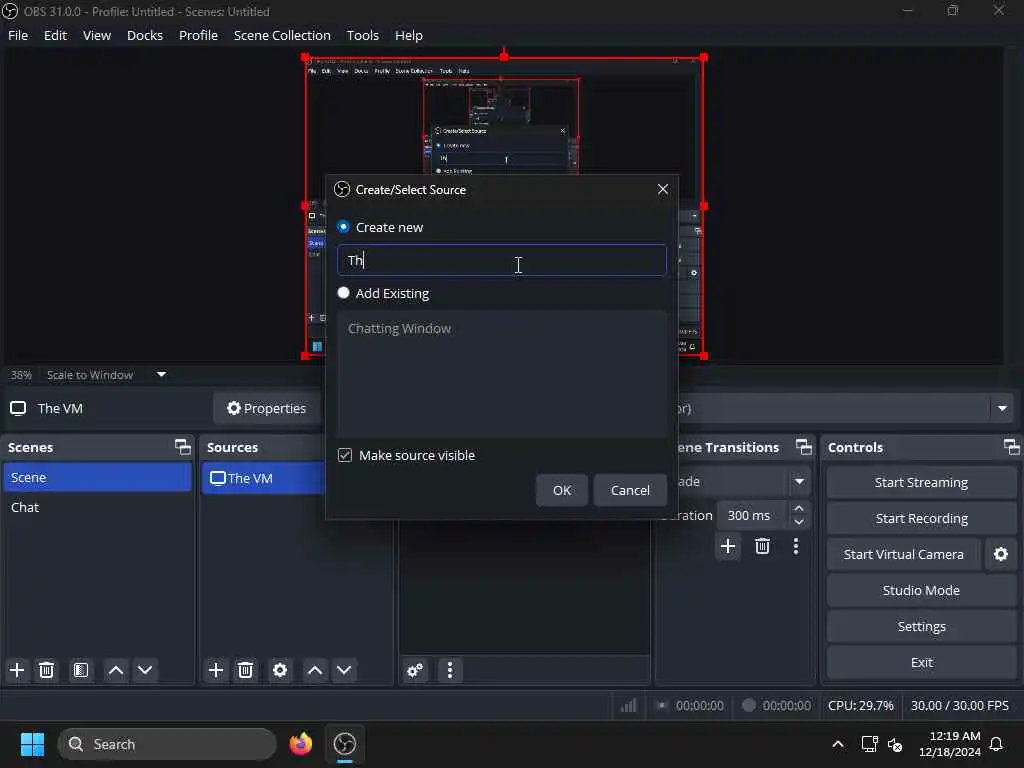Close the Create/Select Source dialog
Screen dimensions: 1024x768
663,189
